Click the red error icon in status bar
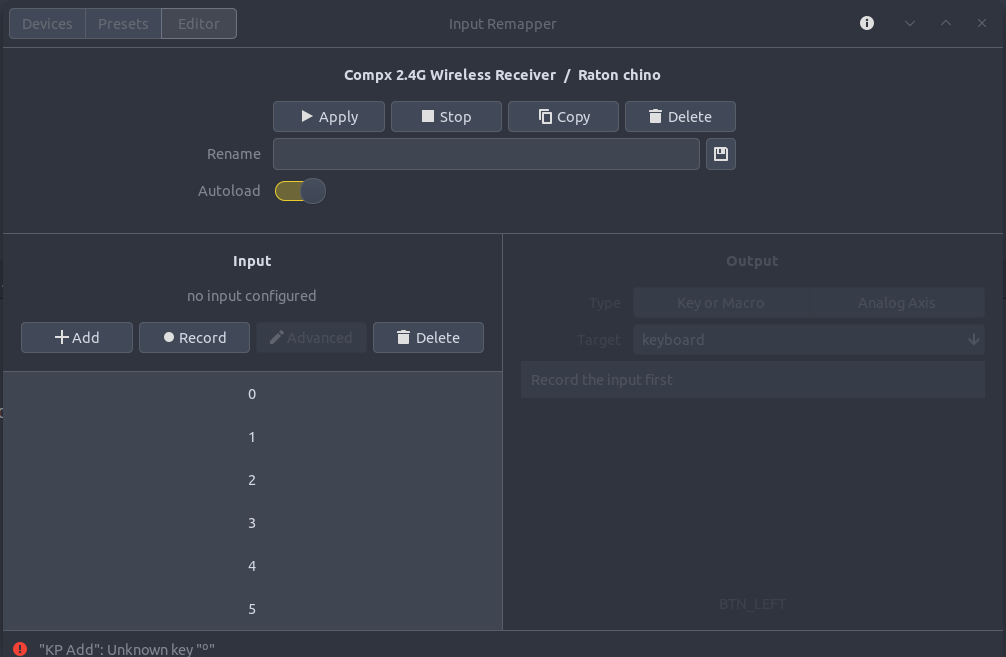The width and height of the screenshot is (1006, 657). coord(21,649)
